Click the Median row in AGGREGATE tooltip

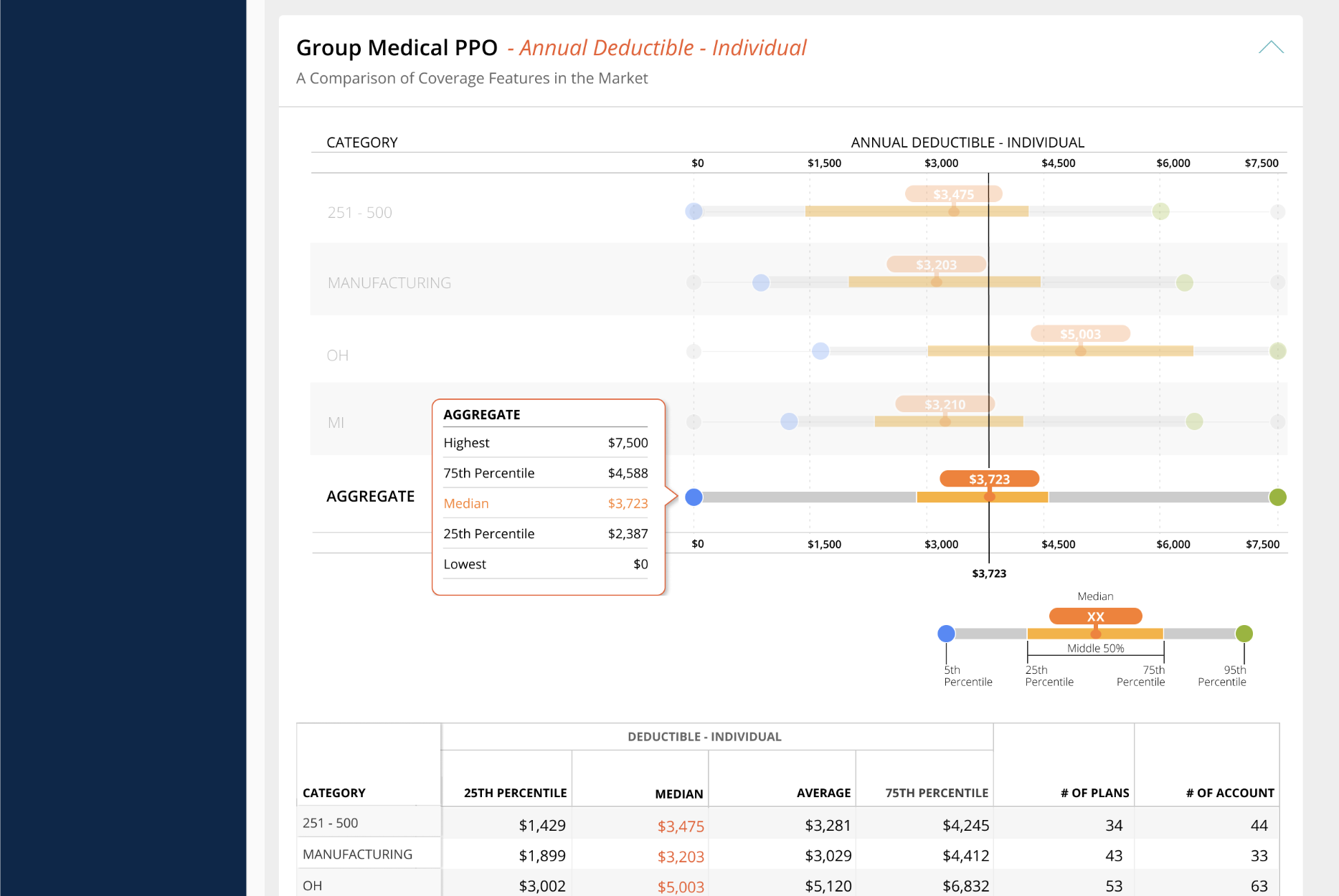(x=545, y=503)
